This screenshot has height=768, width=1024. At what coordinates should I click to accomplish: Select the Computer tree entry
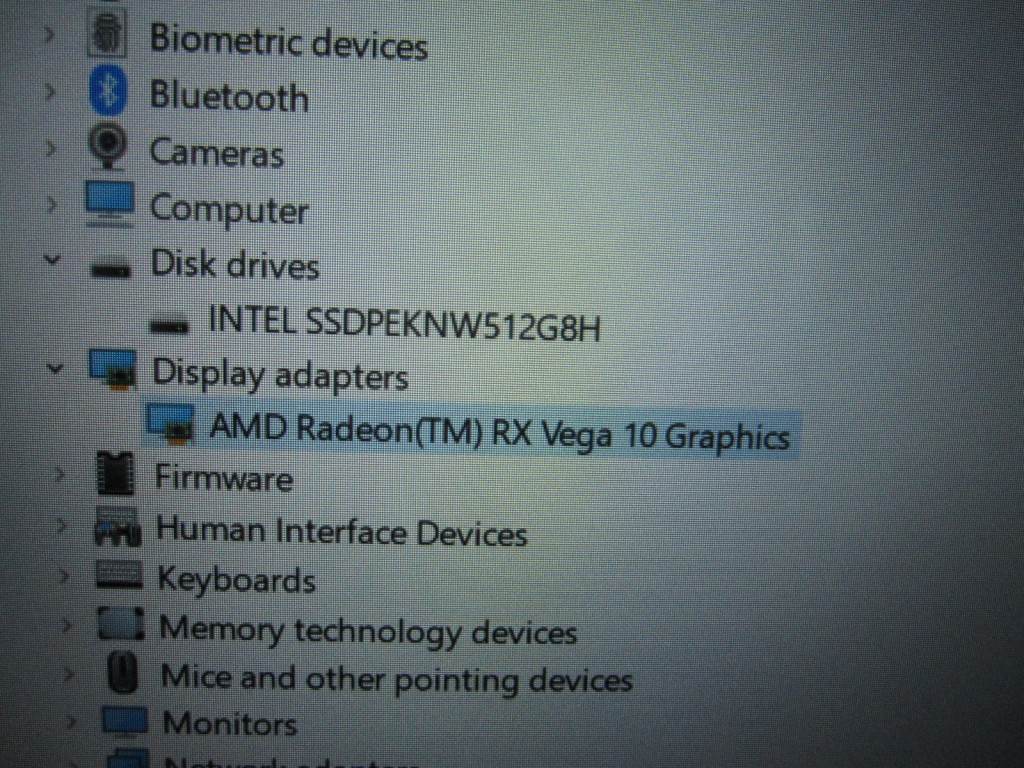coord(229,209)
